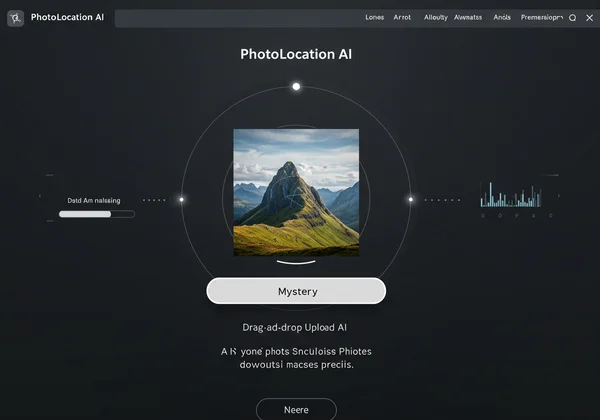Viewport: 600px width, 420px height.
Task: Click the left node on the circle
Action: 181,199
